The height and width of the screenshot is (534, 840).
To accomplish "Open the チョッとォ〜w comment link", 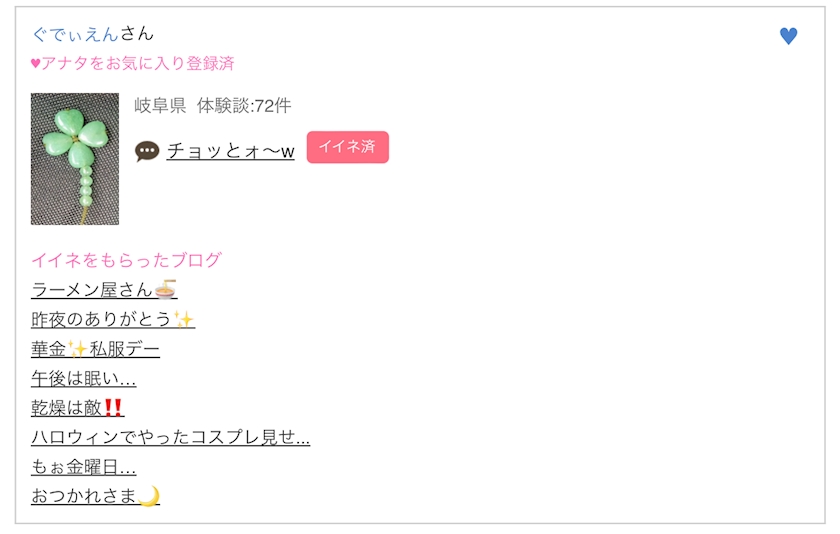I will click(230, 151).
